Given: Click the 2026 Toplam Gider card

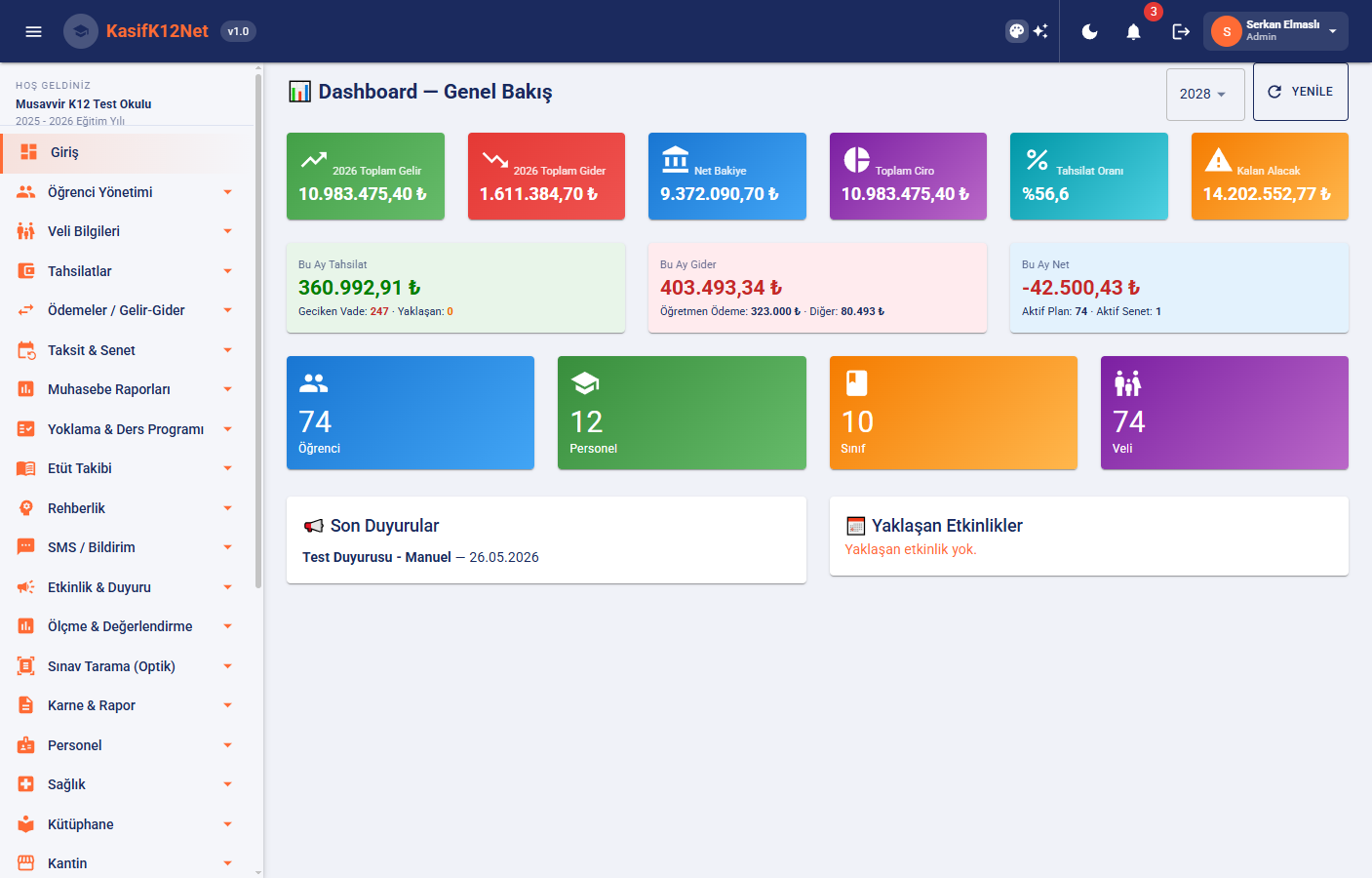Looking at the screenshot, I should click(546, 177).
